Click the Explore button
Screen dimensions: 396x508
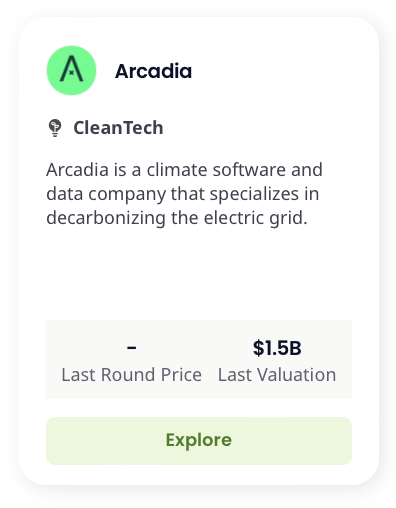coord(199,440)
